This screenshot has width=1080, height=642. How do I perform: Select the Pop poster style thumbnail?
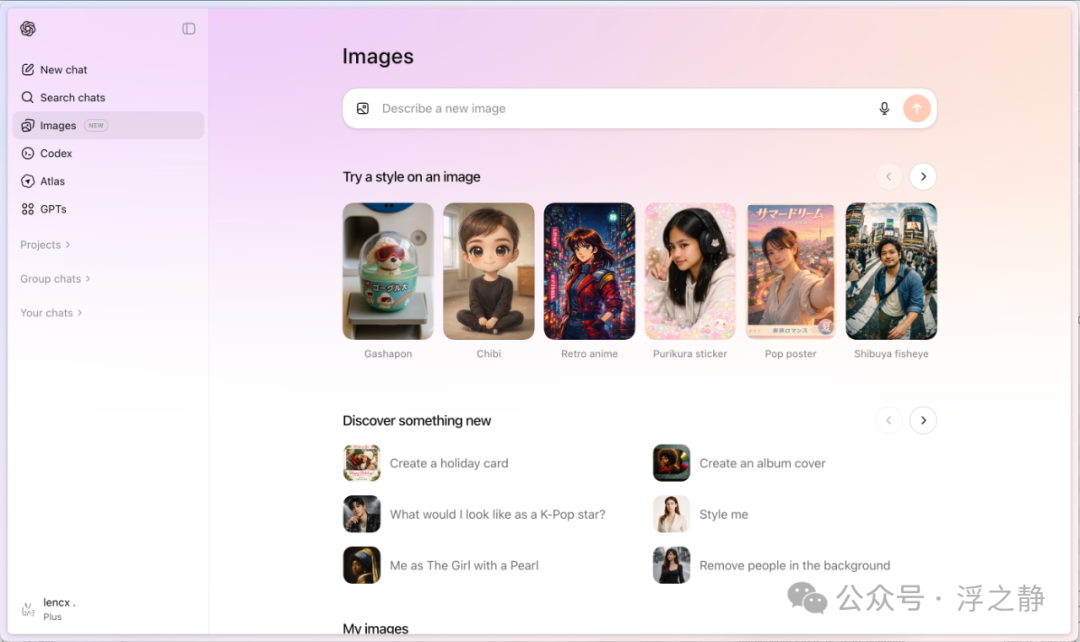pyautogui.click(x=791, y=271)
